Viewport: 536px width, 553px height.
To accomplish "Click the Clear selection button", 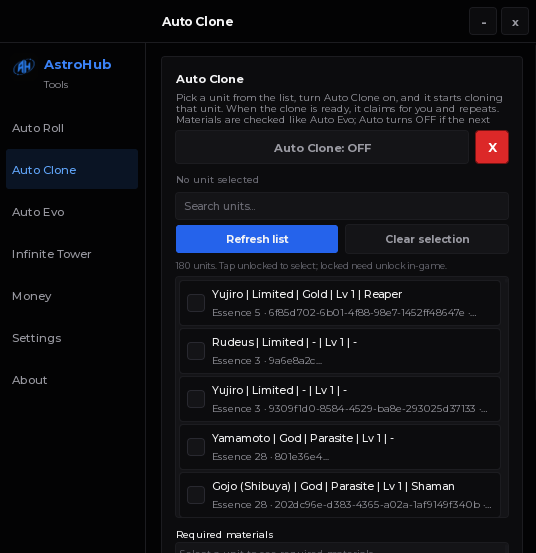I will tap(427, 239).
